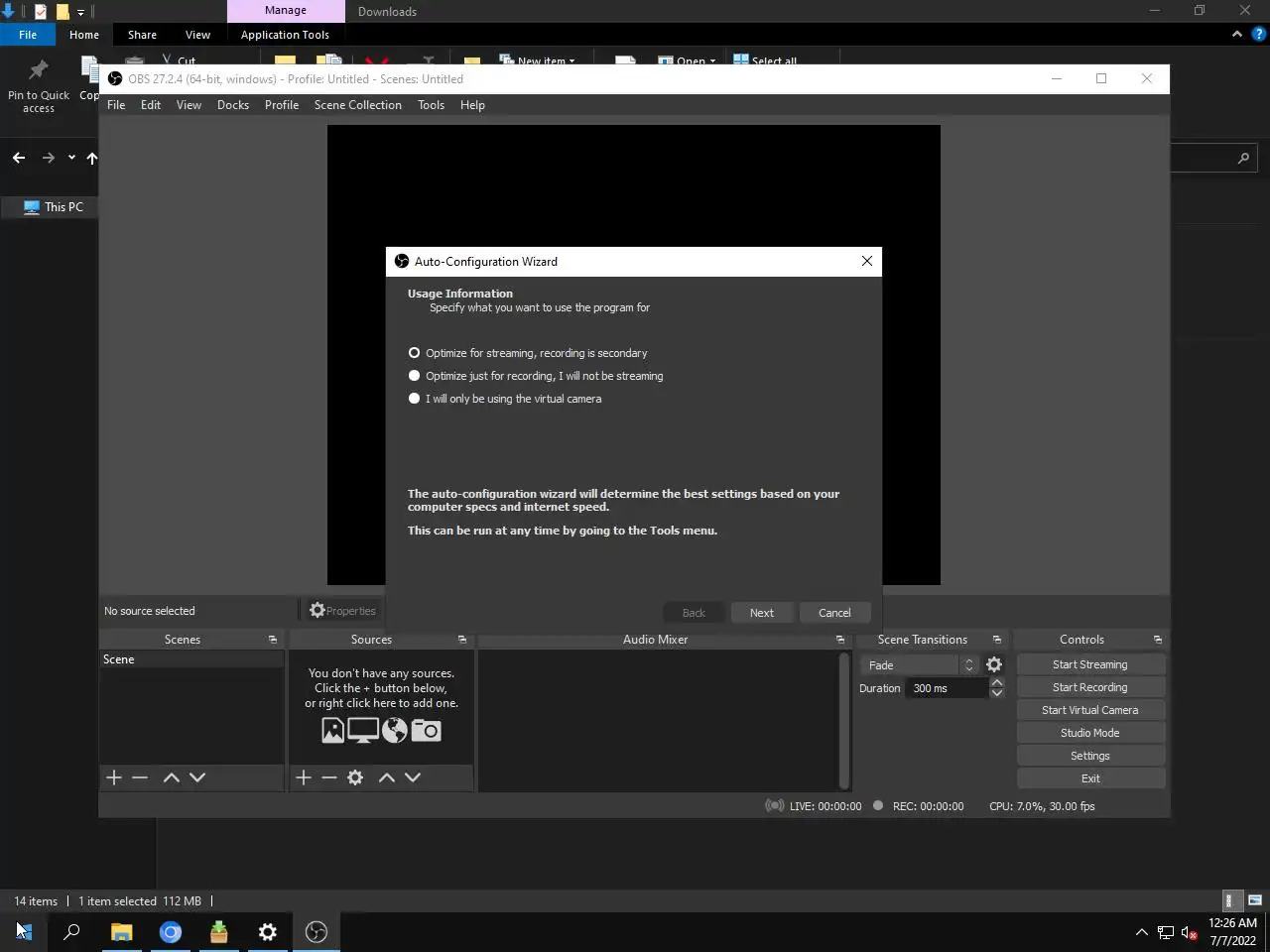
Task: Open the Profile menu
Action: pyautogui.click(x=282, y=105)
